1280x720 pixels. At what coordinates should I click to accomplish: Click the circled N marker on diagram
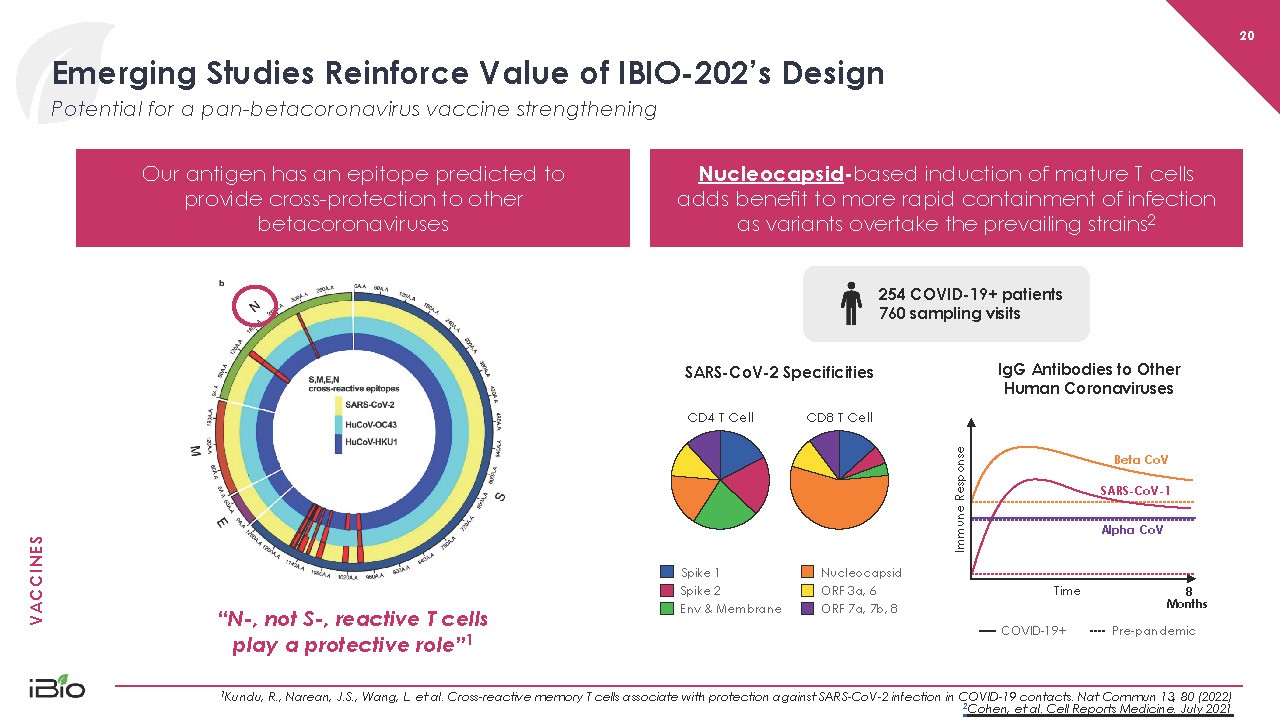pyautogui.click(x=254, y=305)
